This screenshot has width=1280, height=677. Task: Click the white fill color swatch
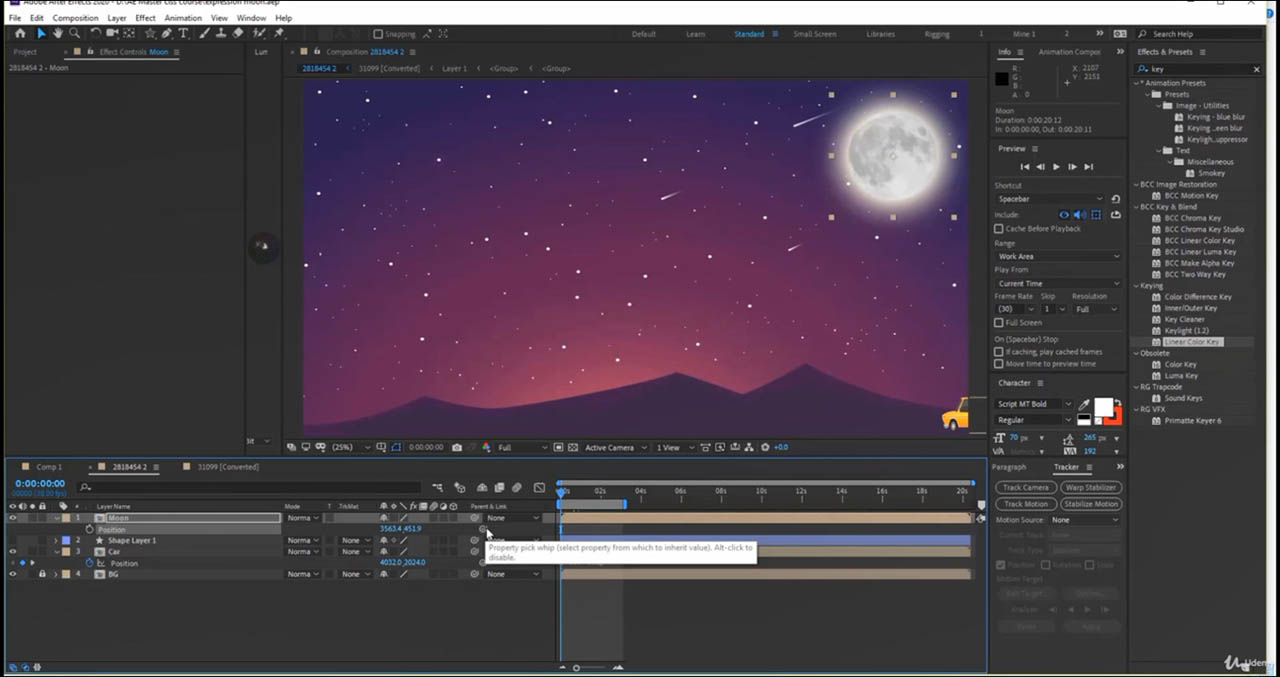[x=1103, y=407]
